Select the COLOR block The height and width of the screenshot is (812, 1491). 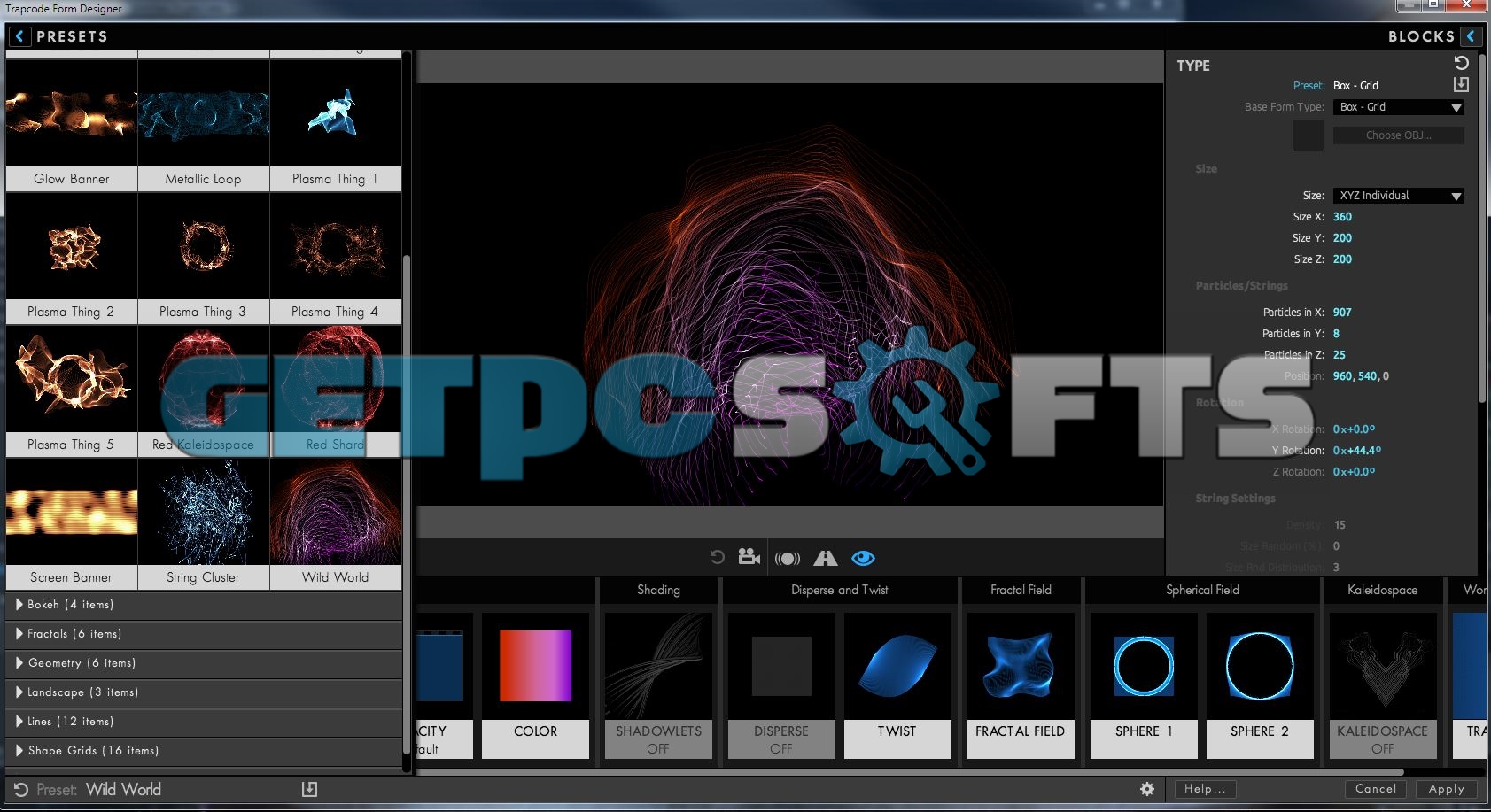(535, 685)
